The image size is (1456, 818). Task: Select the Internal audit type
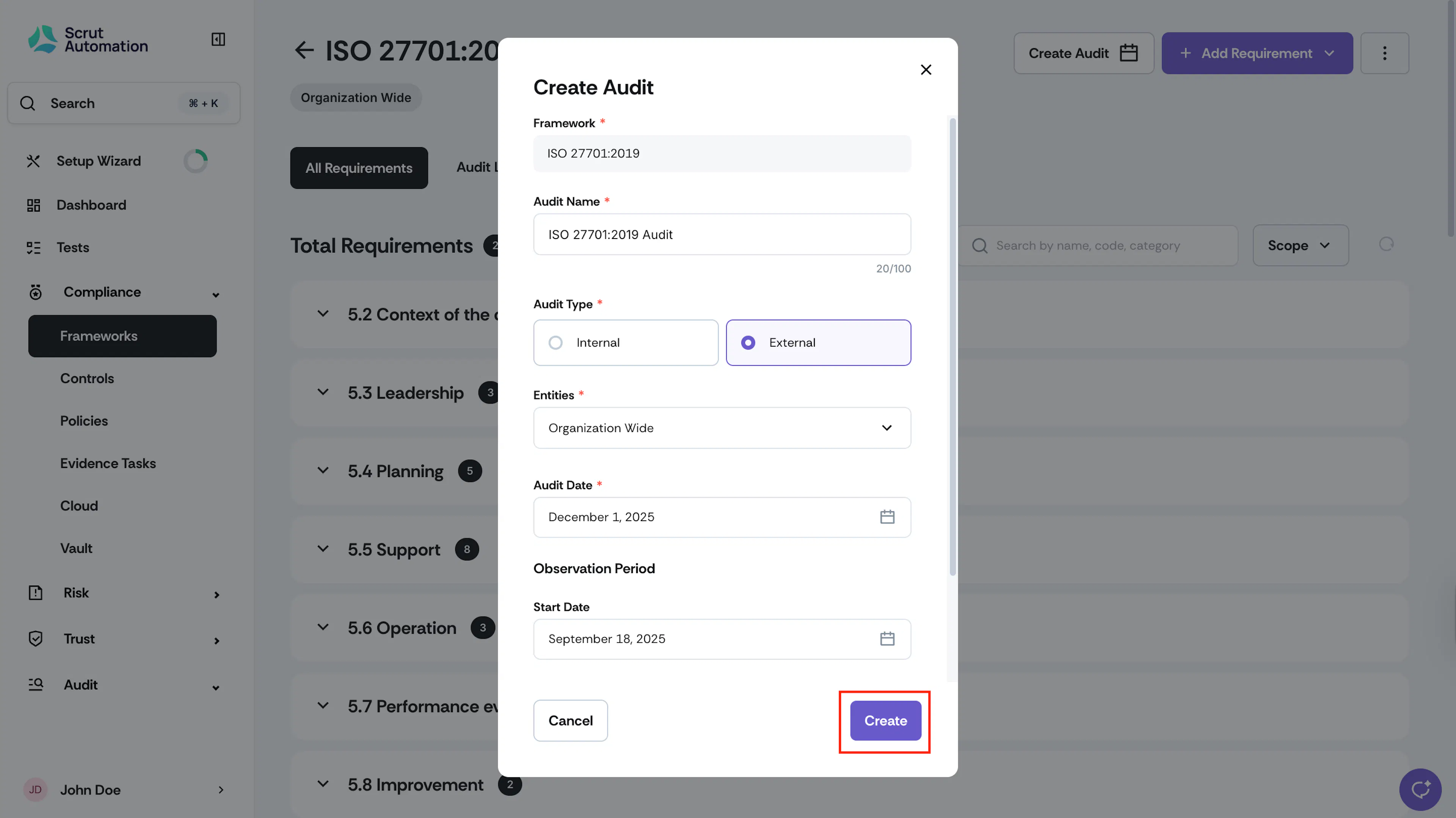click(626, 342)
